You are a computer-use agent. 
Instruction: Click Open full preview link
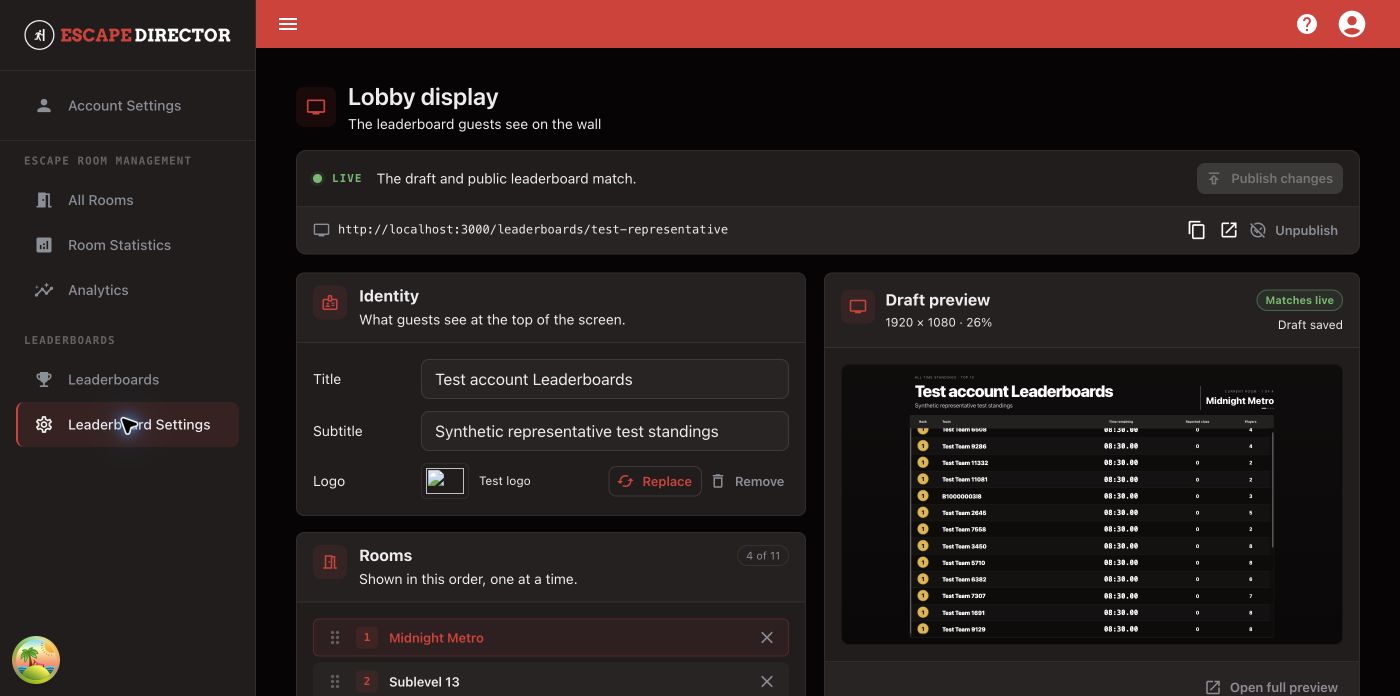pos(1271,687)
